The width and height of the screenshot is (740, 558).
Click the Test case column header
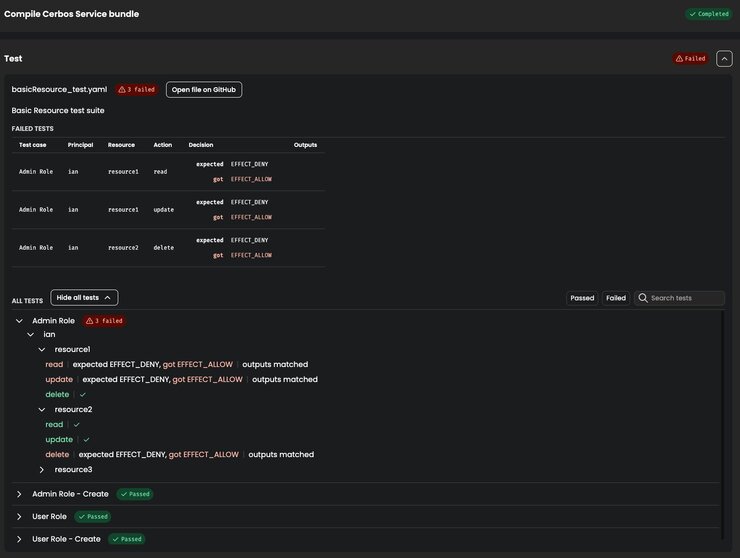pos(33,145)
